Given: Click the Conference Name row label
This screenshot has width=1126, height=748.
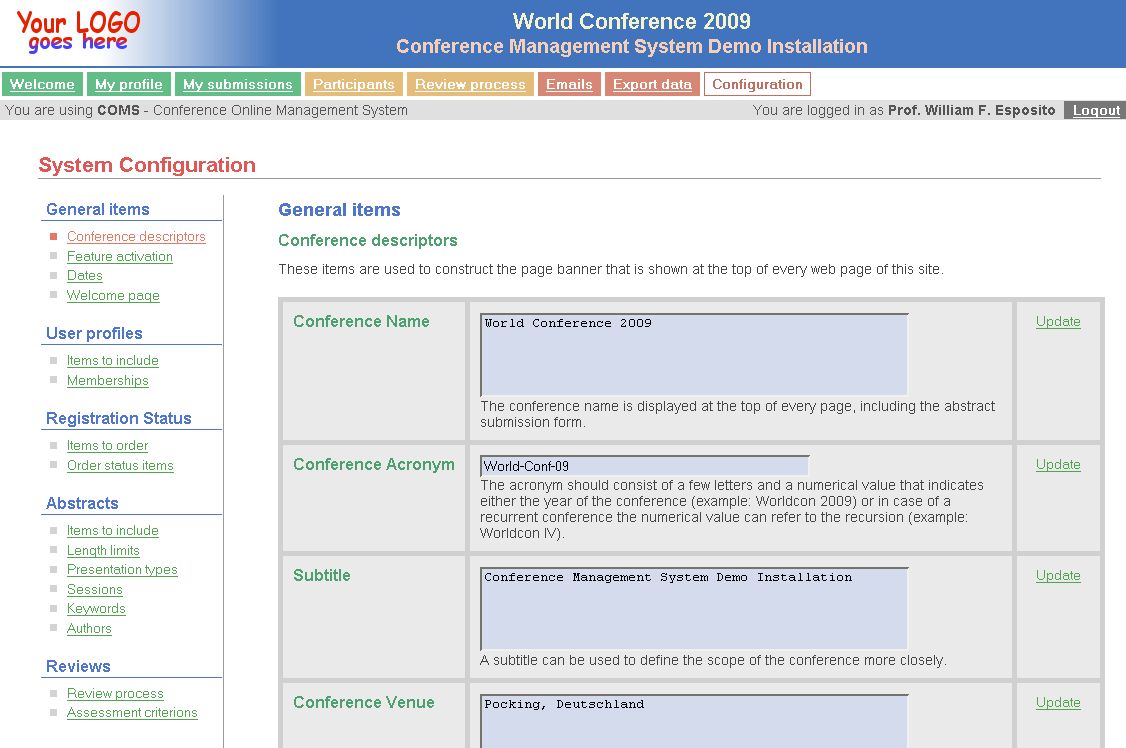Looking at the screenshot, I should [x=361, y=322].
